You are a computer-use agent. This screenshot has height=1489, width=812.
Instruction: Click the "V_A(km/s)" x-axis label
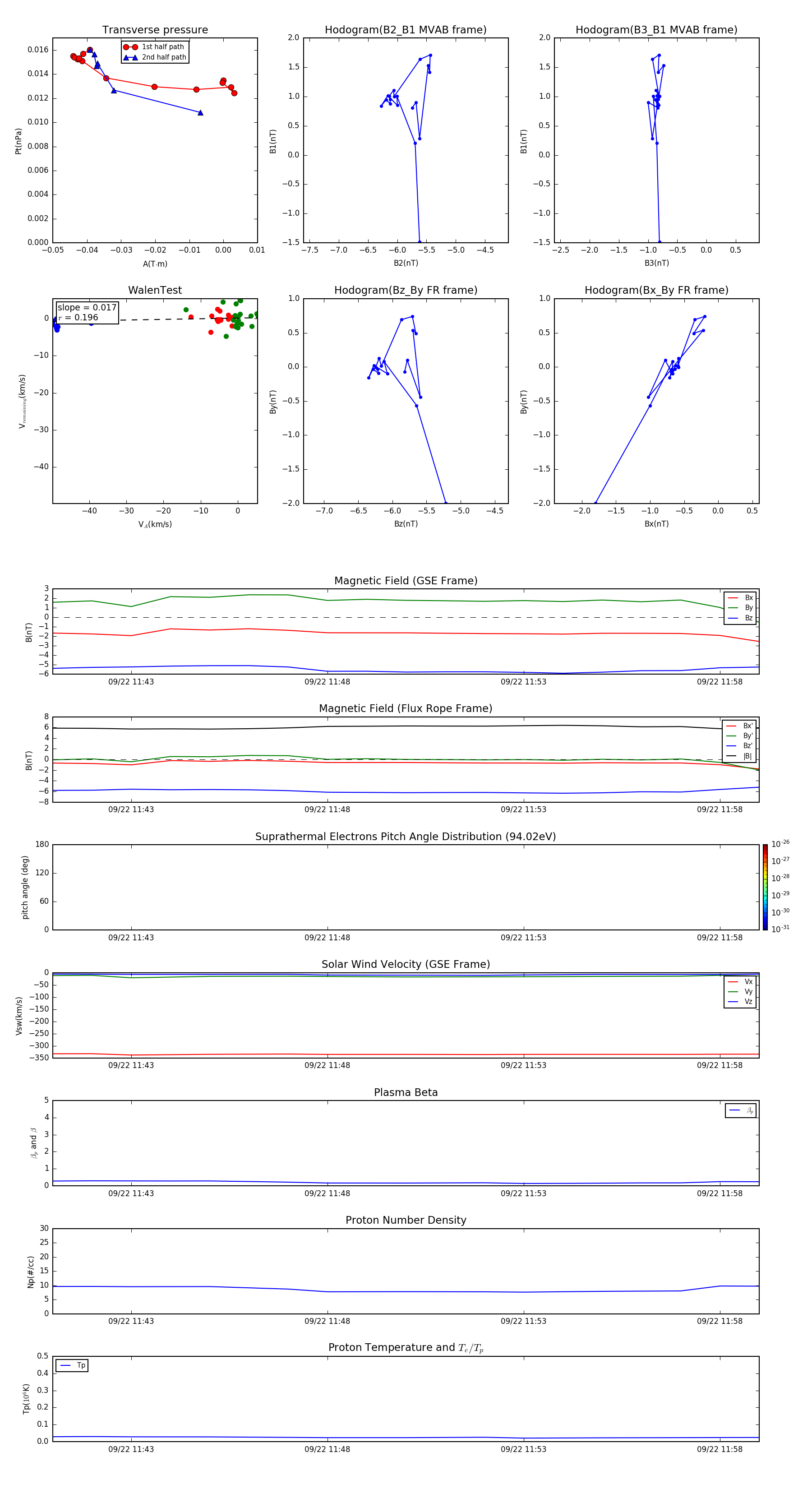pyautogui.click(x=155, y=524)
